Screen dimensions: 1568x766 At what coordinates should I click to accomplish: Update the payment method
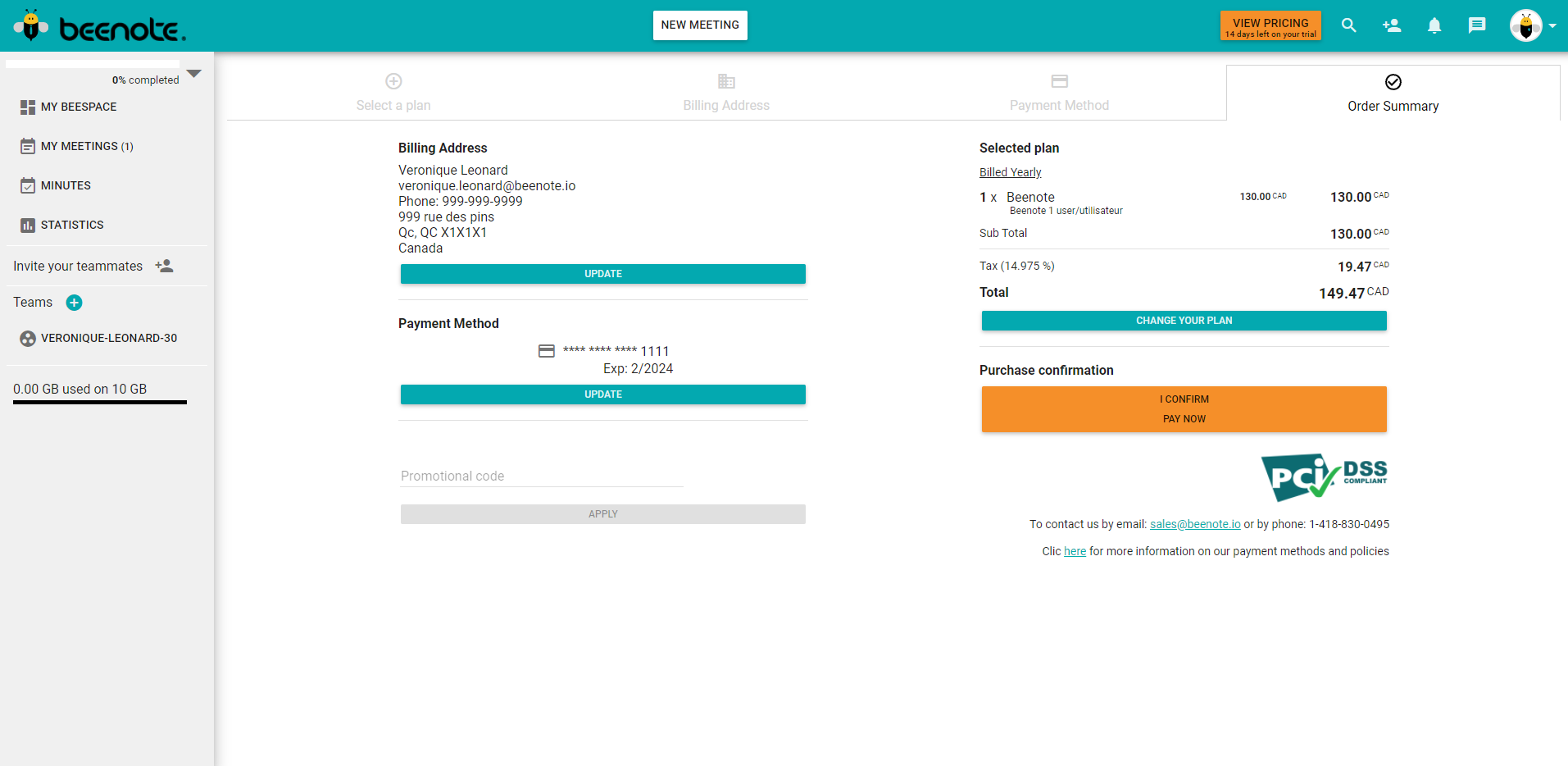click(x=603, y=394)
